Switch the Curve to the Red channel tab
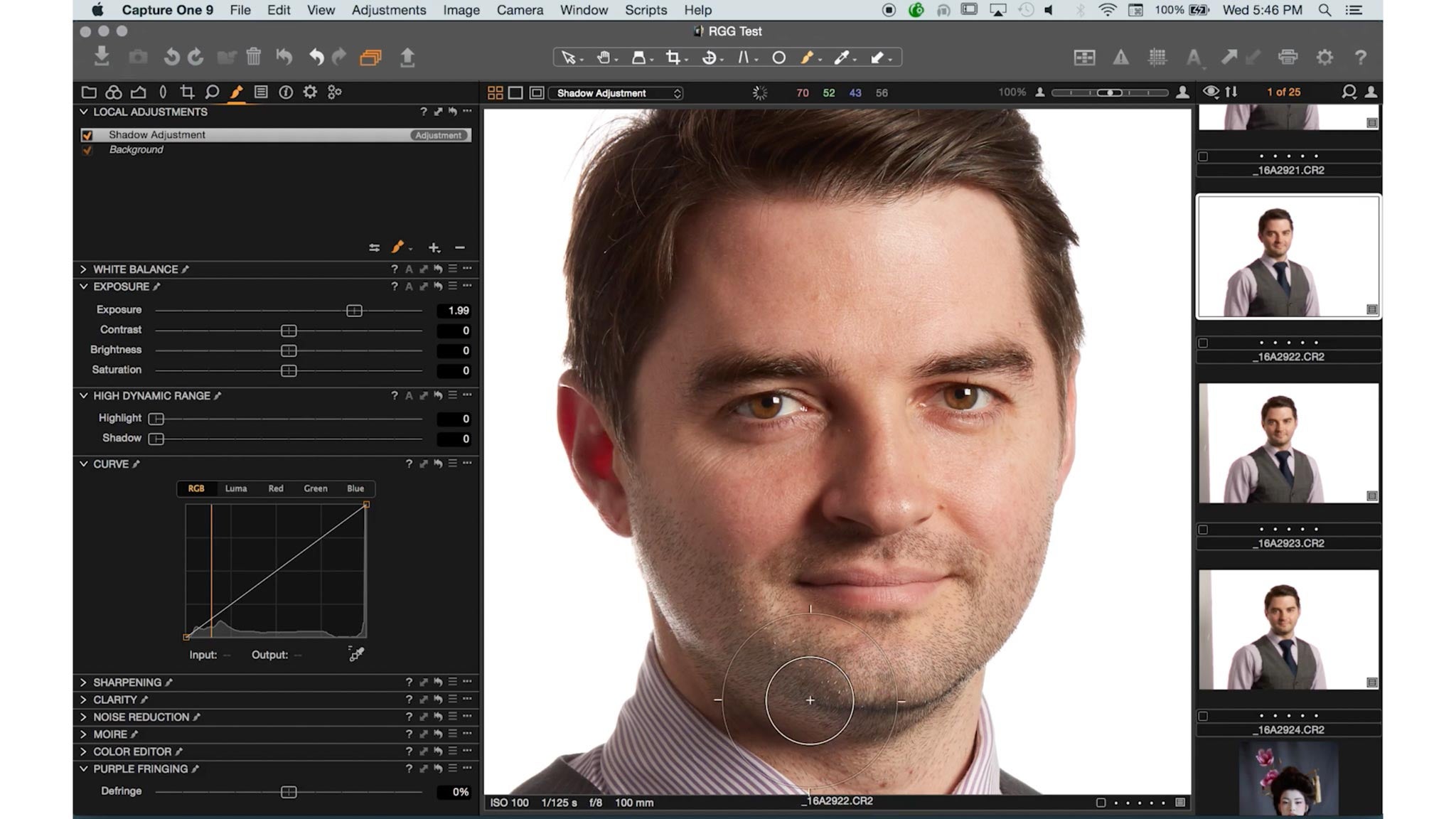The image size is (1456, 819). tap(276, 488)
